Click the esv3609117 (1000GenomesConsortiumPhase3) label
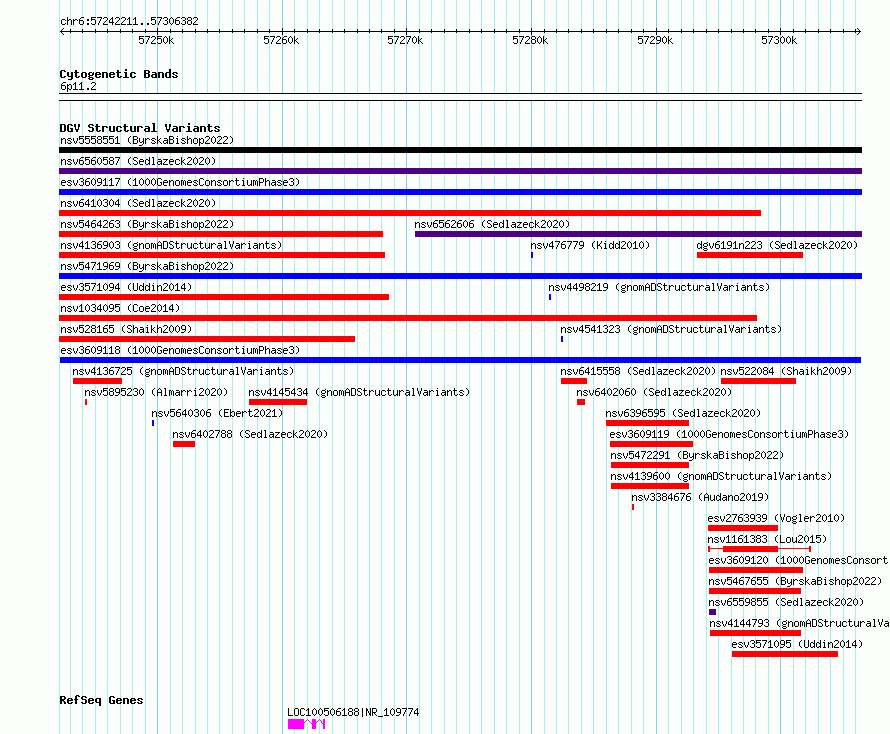This screenshot has height=734, width=890. tap(180, 182)
